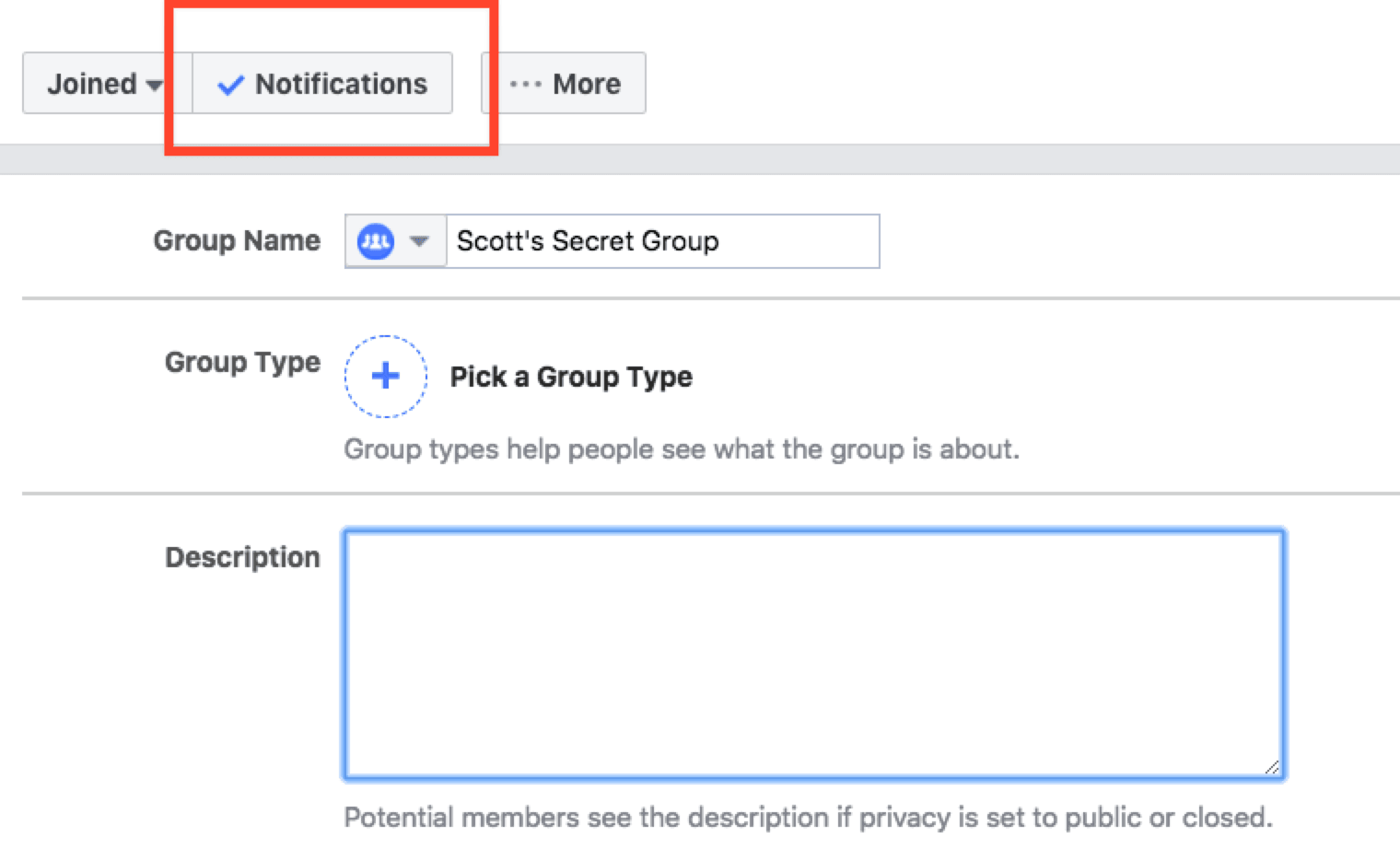
Task: Click the blue checkmark on Notifications
Action: [230, 85]
